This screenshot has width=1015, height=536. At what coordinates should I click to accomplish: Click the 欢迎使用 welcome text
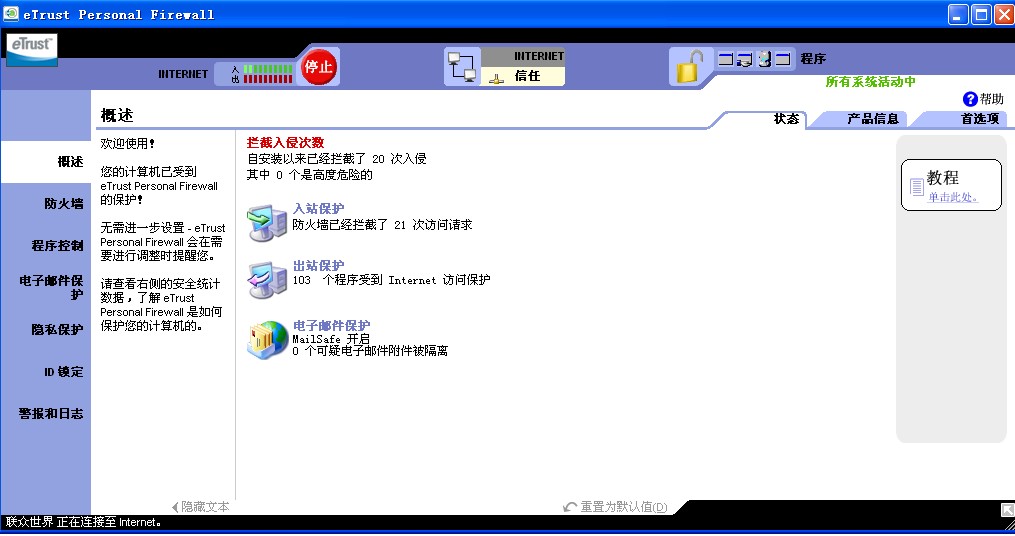[x=128, y=144]
